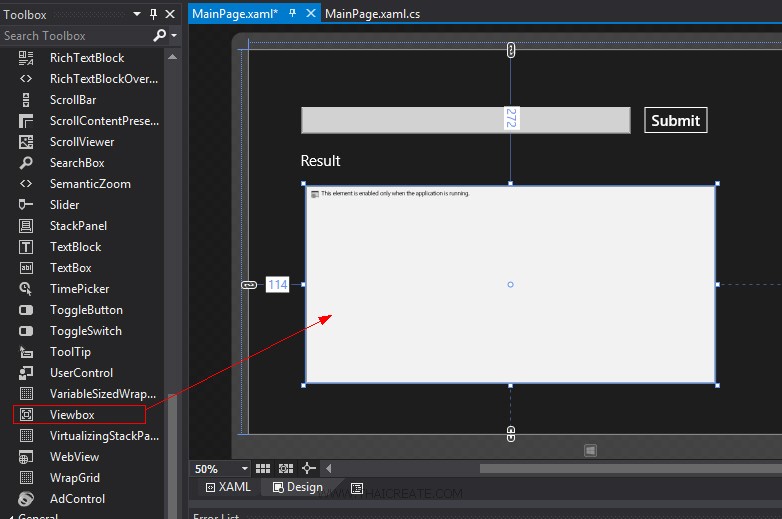This screenshot has width=782, height=519.
Task: Open the 50% zoom level dropdown
Action: point(245,468)
